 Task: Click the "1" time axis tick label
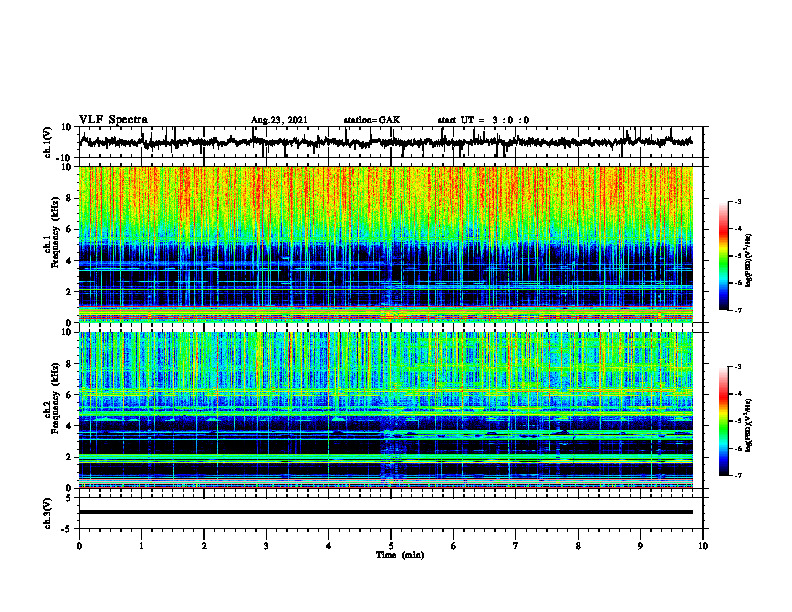coord(141,546)
